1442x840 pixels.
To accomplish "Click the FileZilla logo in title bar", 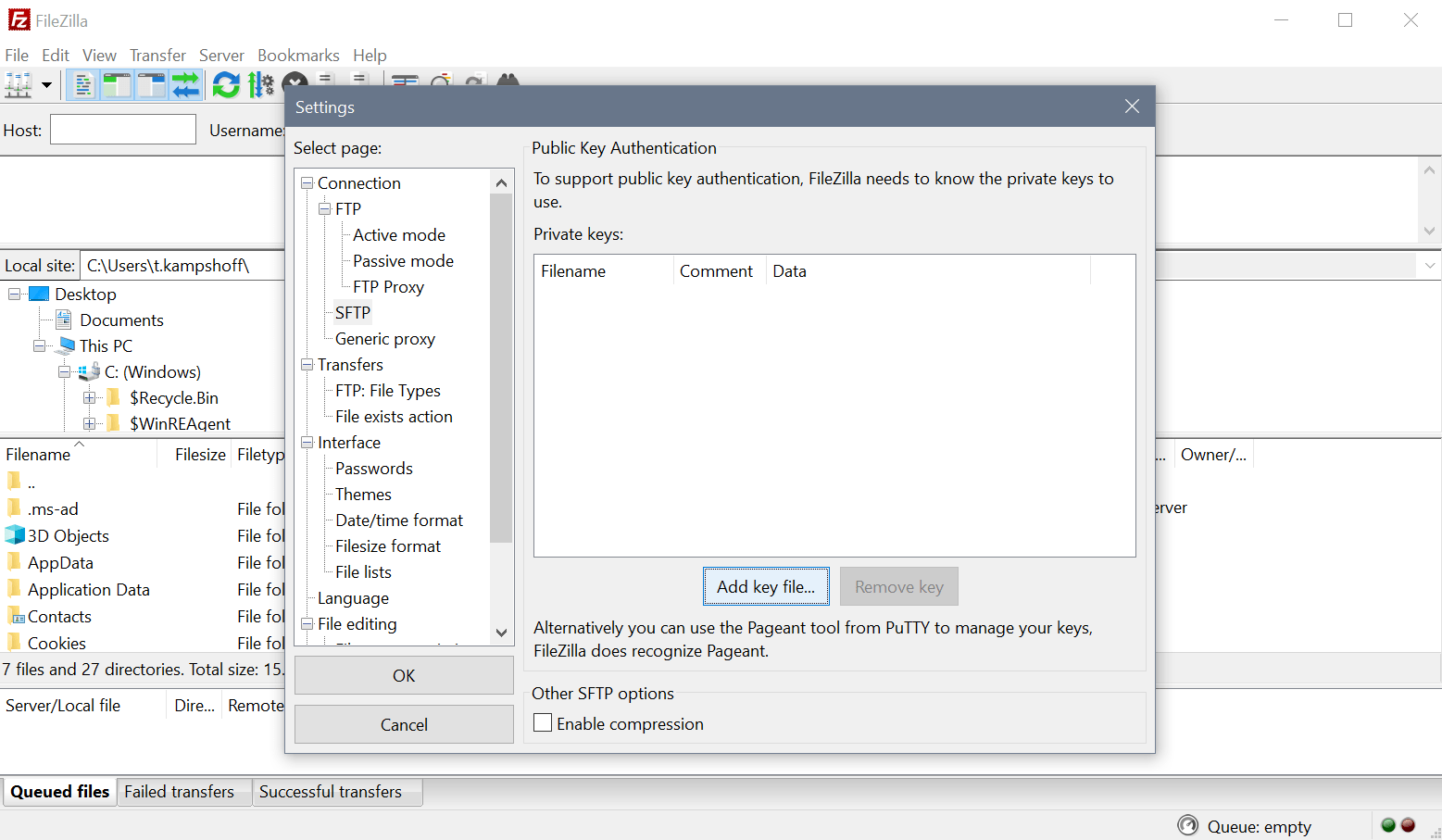I will [19, 19].
